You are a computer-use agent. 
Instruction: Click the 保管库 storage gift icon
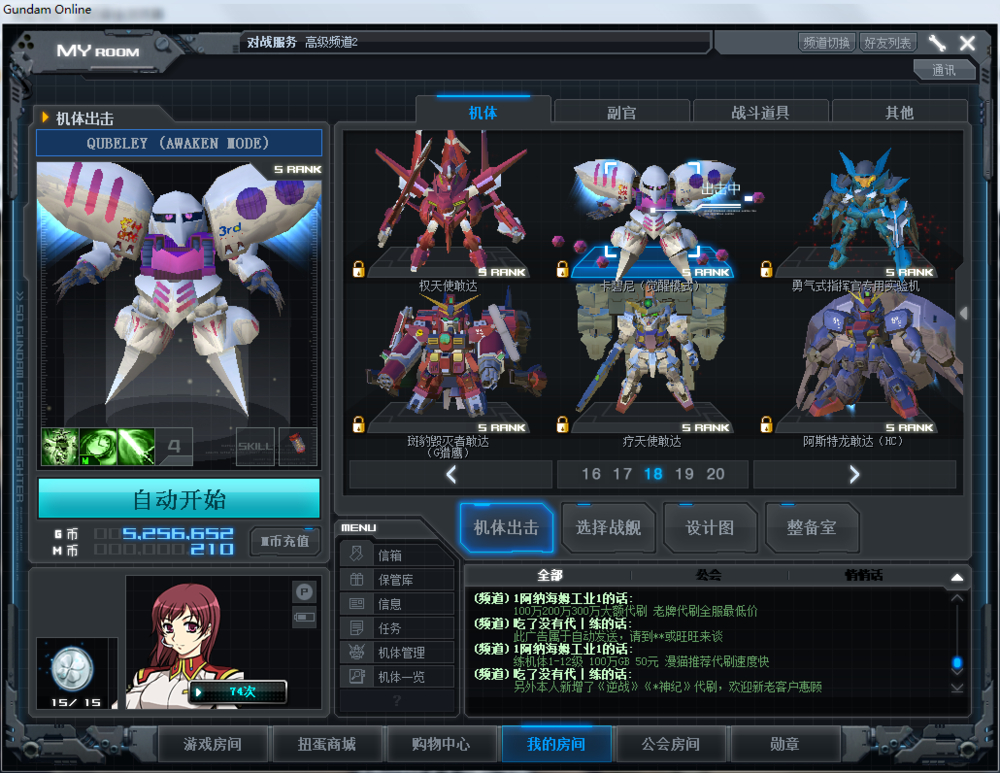pyautogui.click(x=357, y=579)
